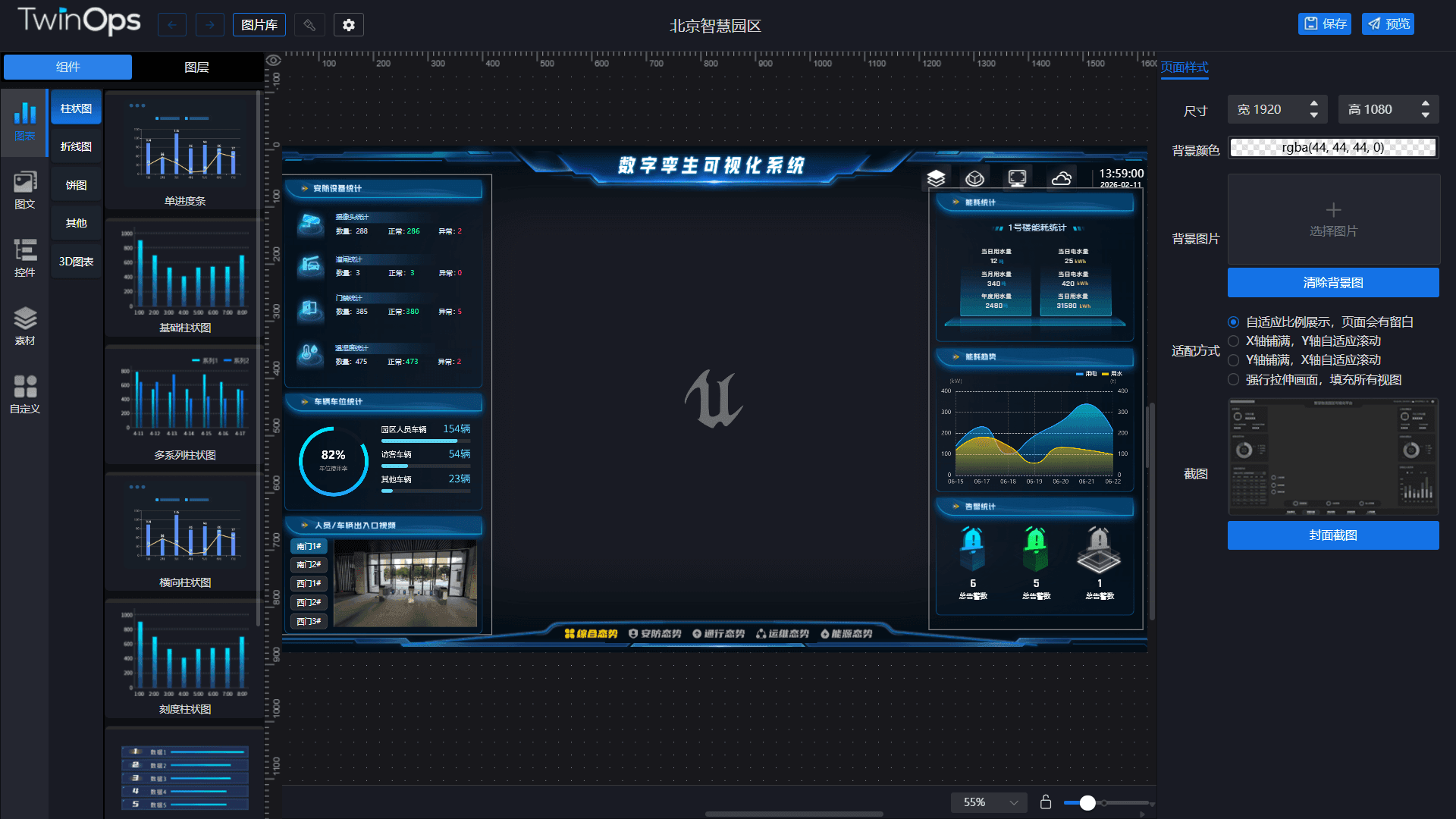Switch to the 组件 components tab

click(x=67, y=67)
